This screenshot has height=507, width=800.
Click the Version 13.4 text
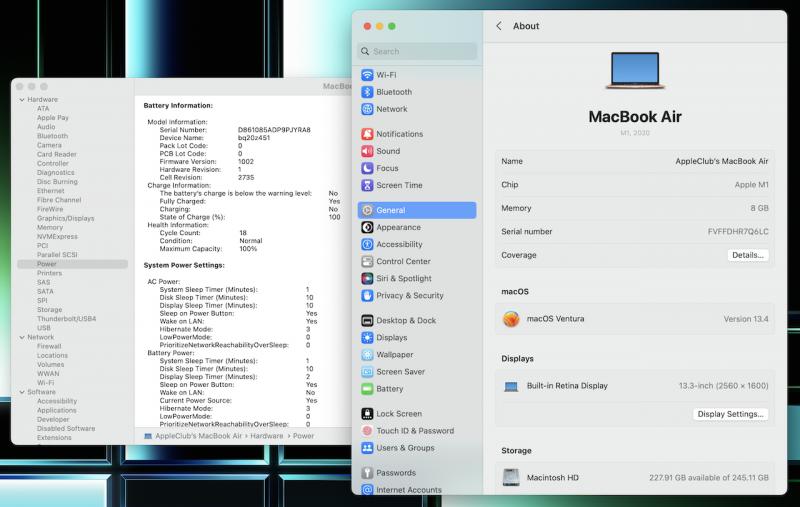pyautogui.click(x=746, y=319)
